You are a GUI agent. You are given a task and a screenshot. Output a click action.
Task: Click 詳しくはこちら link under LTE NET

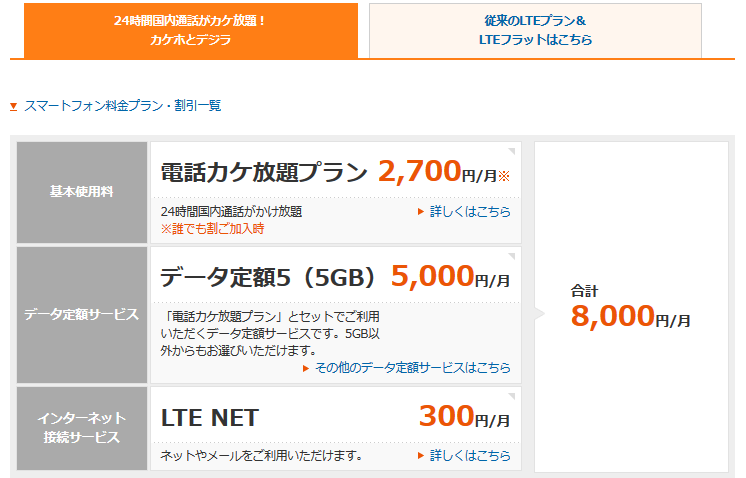[x=470, y=456]
